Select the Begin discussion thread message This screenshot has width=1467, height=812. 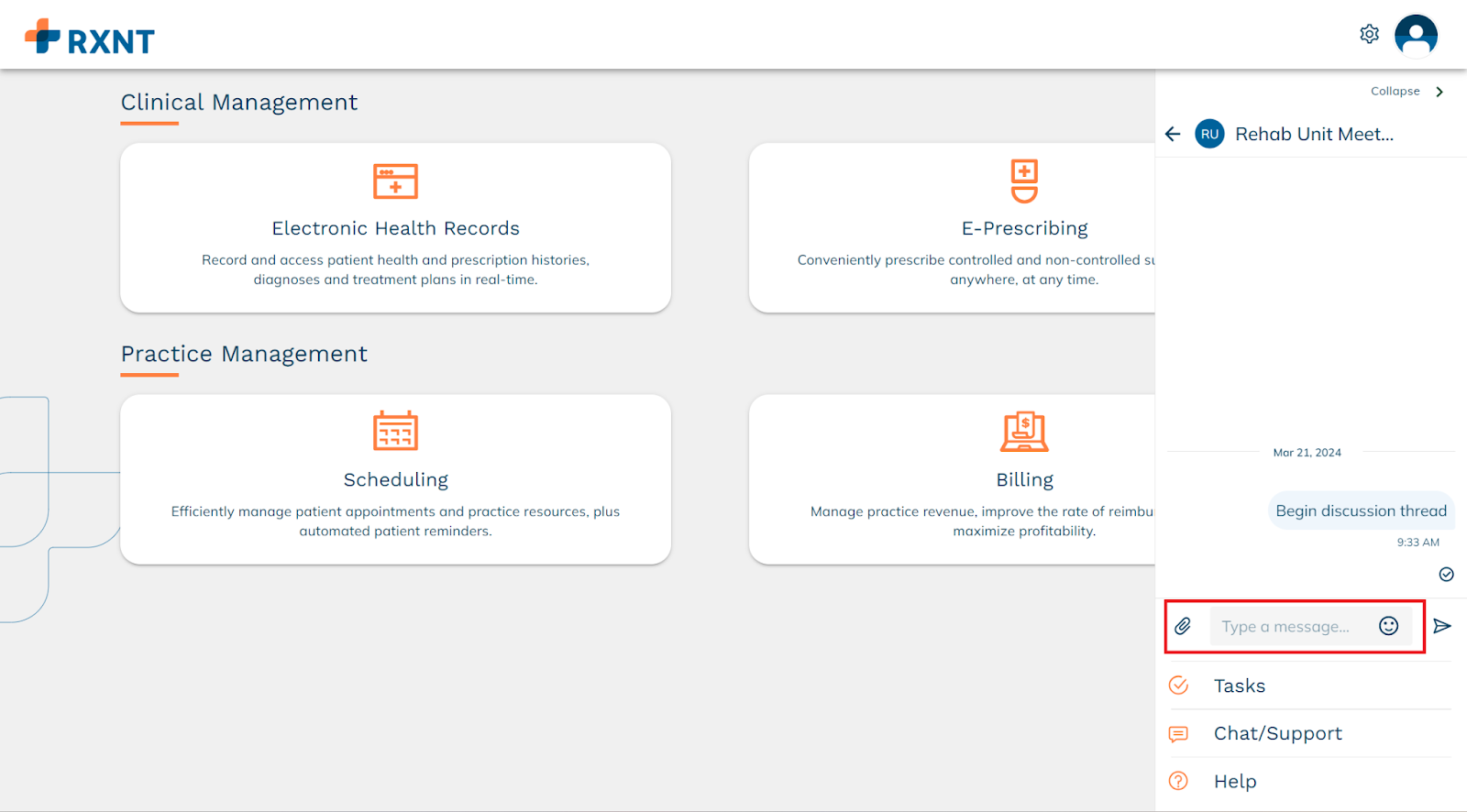coord(1361,511)
